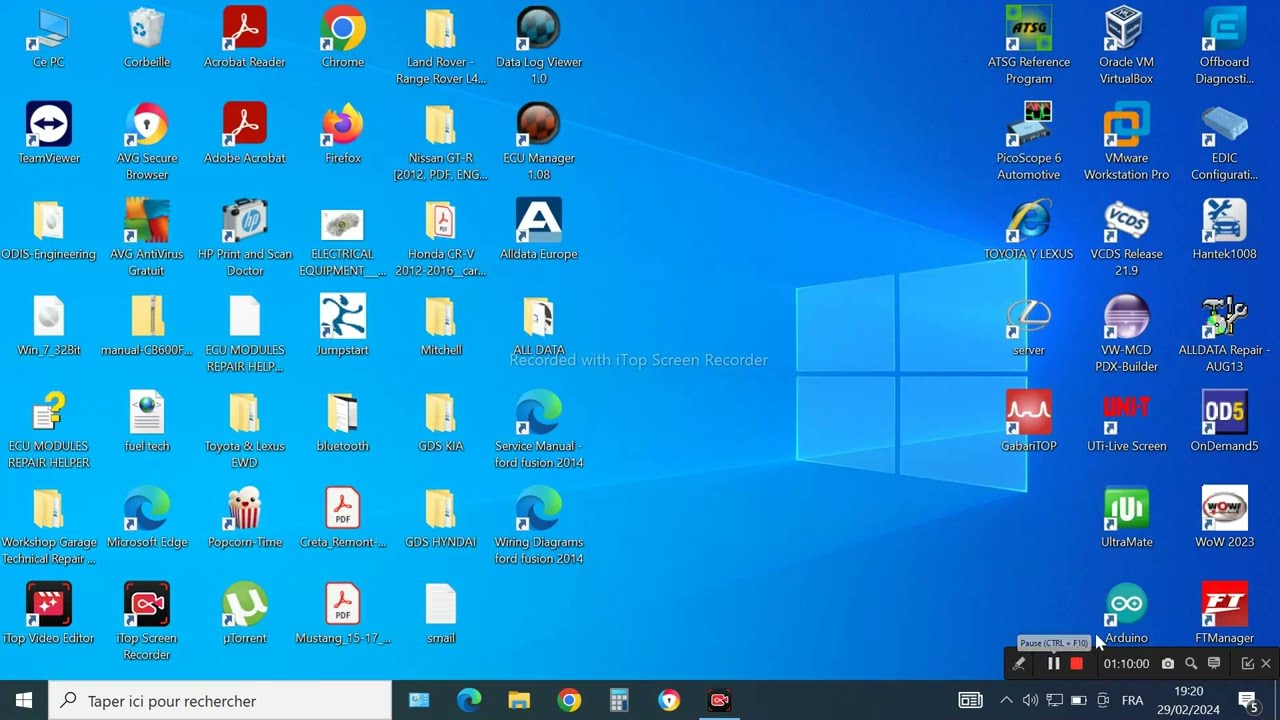Take a screenshot with the recorder camera icon
Image resolution: width=1280 pixels, height=720 pixels.
click(1167, 664)
